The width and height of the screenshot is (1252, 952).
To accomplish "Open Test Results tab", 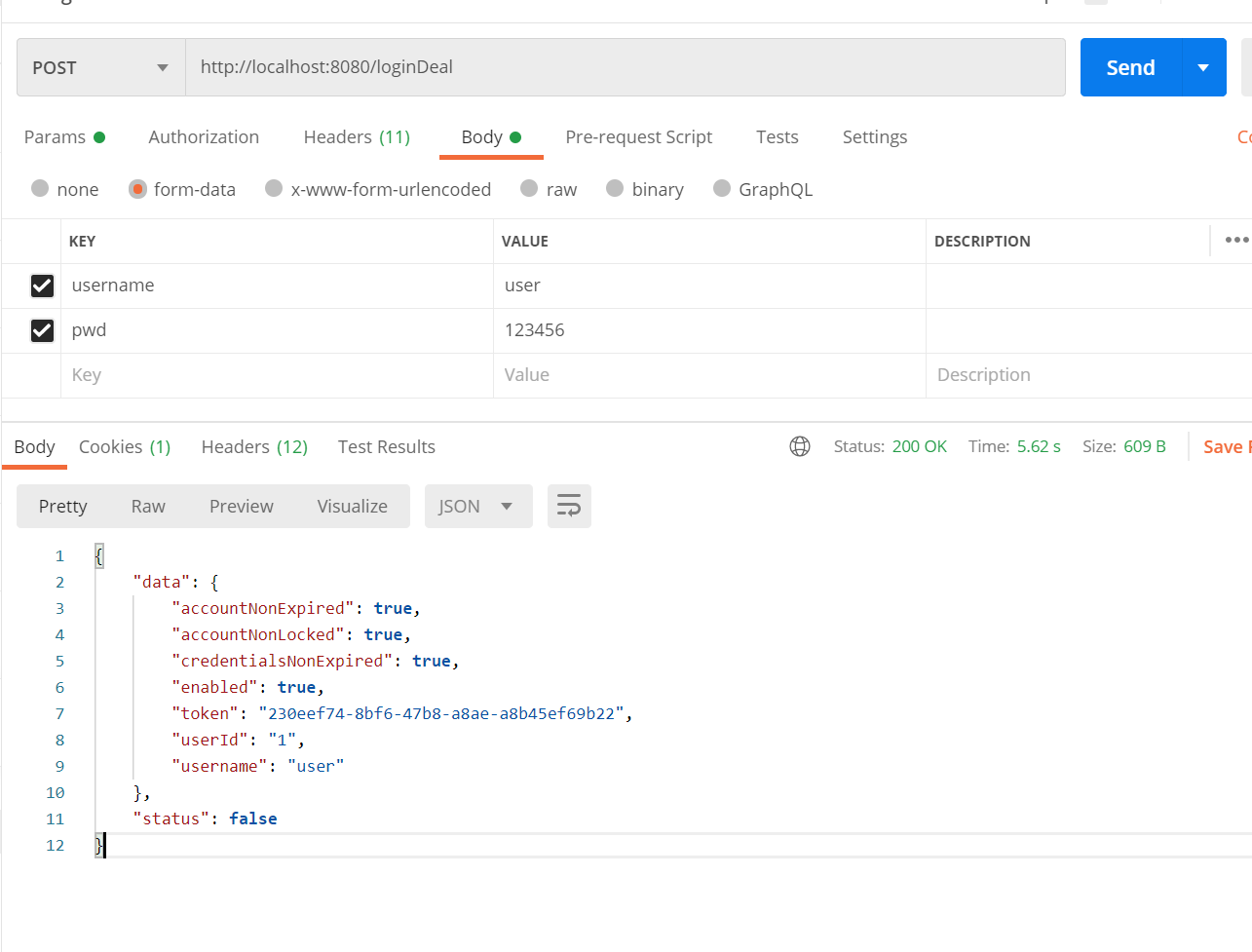I will (x=387, y=446).
